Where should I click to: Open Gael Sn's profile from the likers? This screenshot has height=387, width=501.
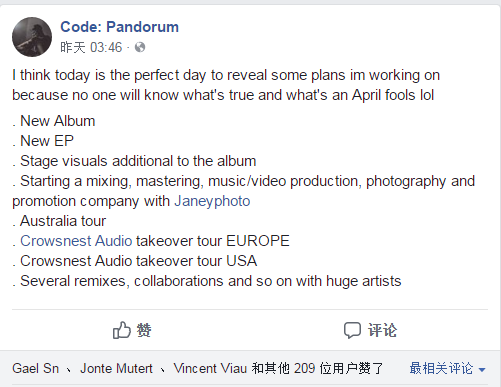[35, 368]
